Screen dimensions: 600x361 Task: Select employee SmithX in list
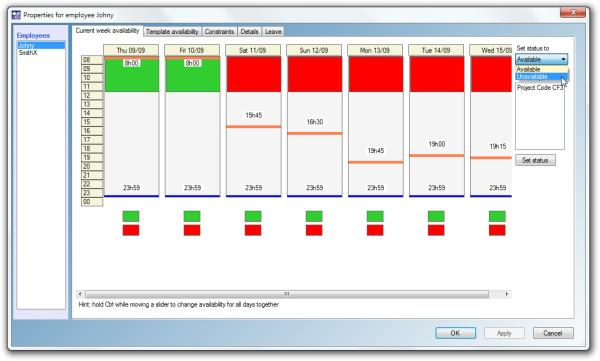click(41, 53)
